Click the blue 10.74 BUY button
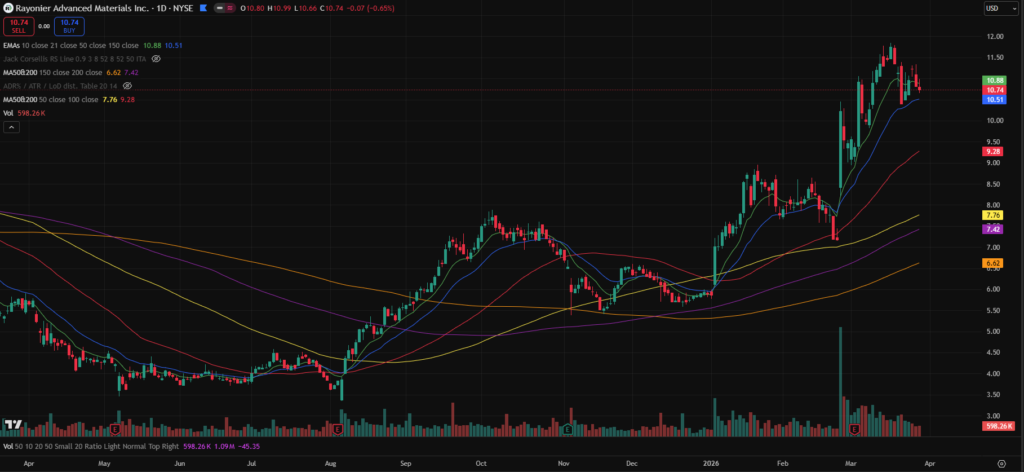The height and width of the screenshot is (472, 1024). (x=69, y=25)
